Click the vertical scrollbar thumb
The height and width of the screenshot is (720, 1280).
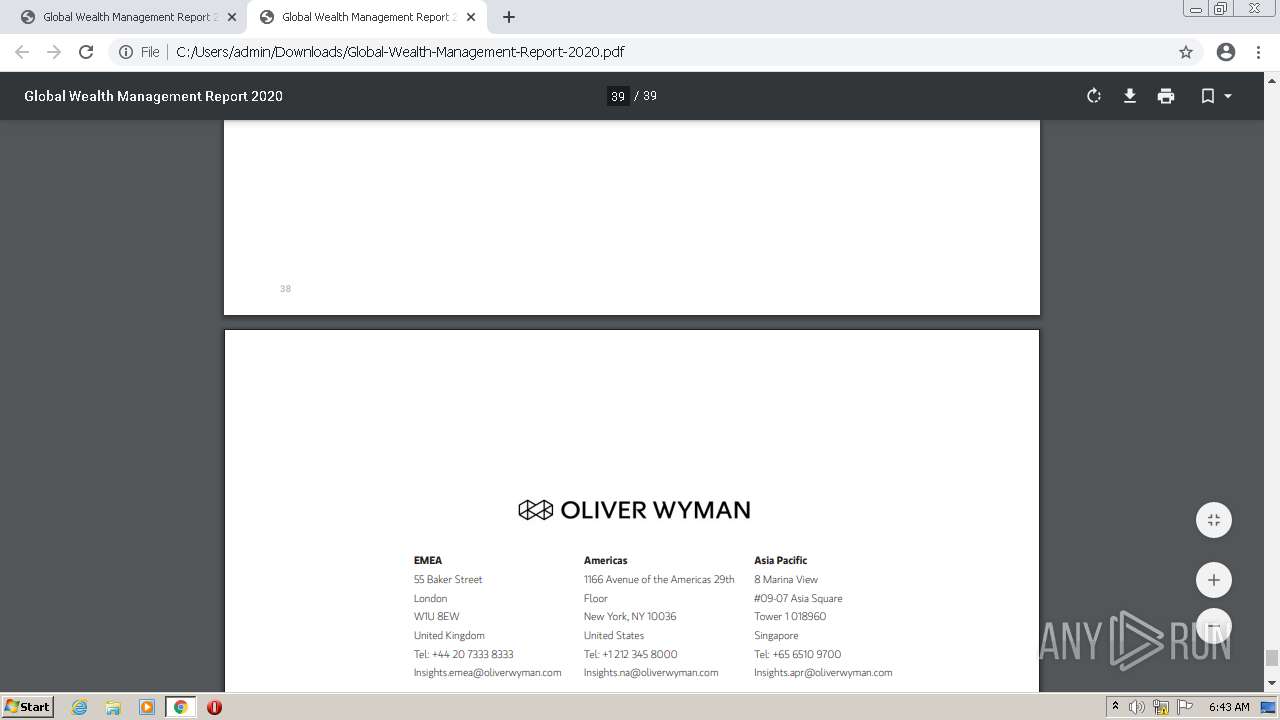pos(1272,658)
